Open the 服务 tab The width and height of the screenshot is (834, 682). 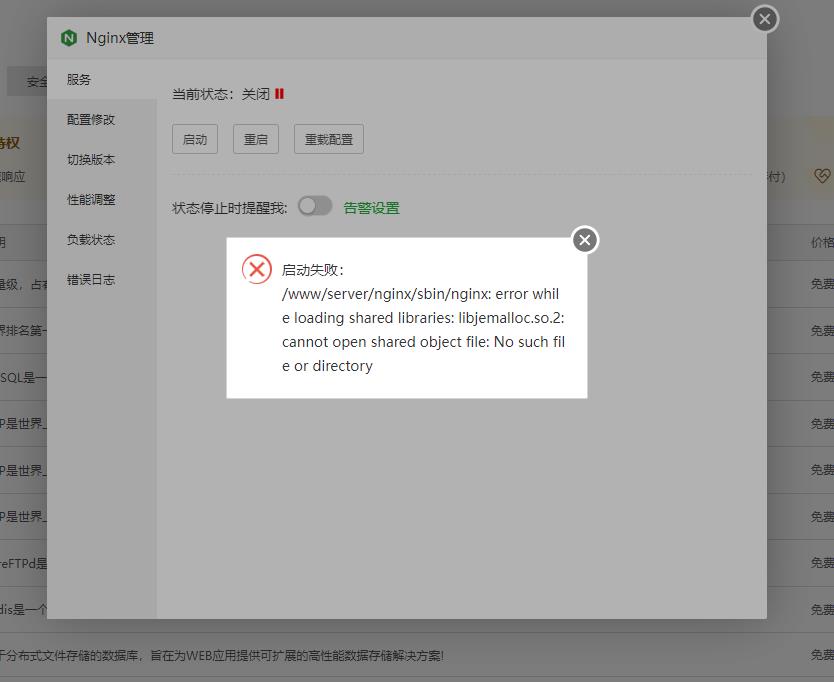point(102,80)
